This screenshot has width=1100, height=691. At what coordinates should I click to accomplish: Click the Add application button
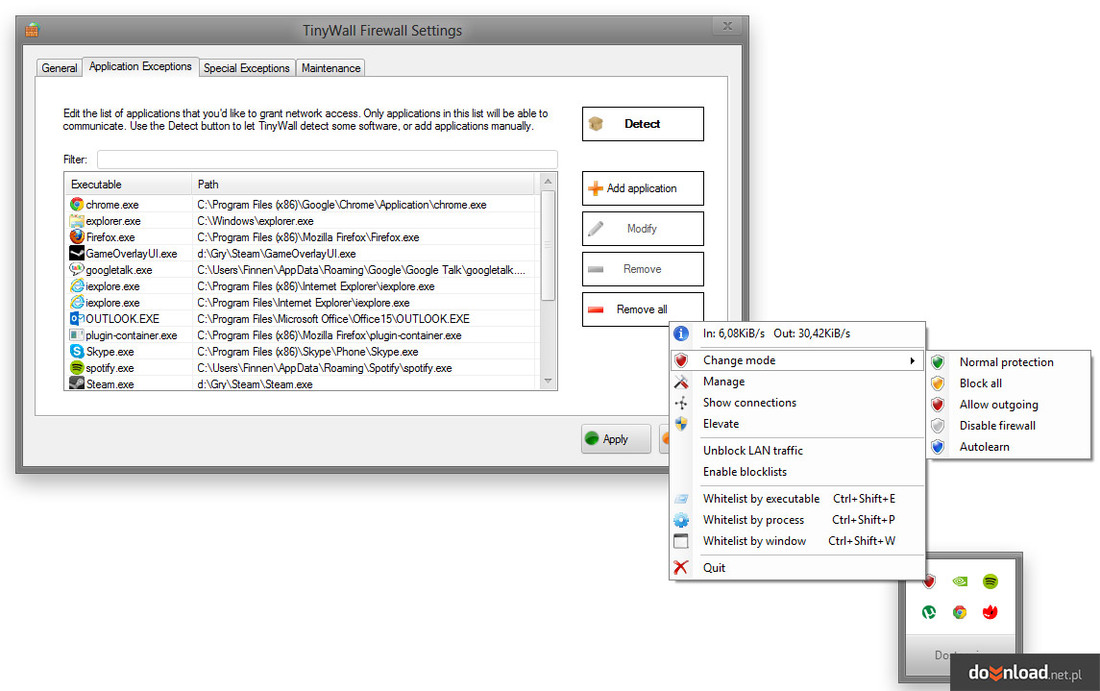click(643, 188)
